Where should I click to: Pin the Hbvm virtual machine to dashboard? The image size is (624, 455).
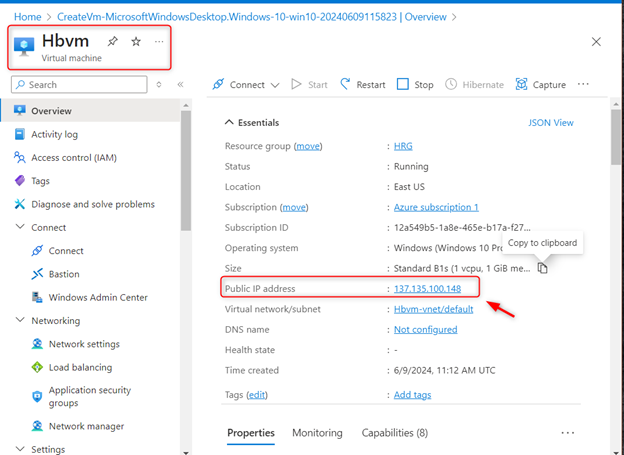pyautogui.click(x=113, y=41)
